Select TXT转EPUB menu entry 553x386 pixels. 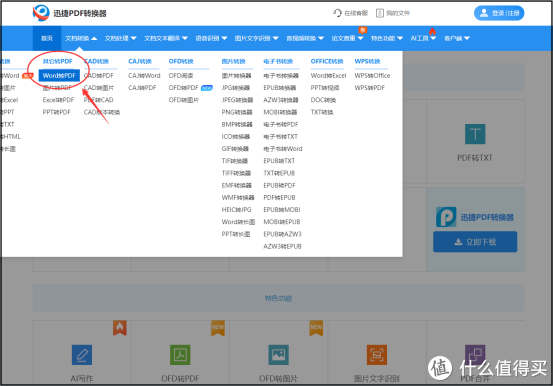point(279,173)
